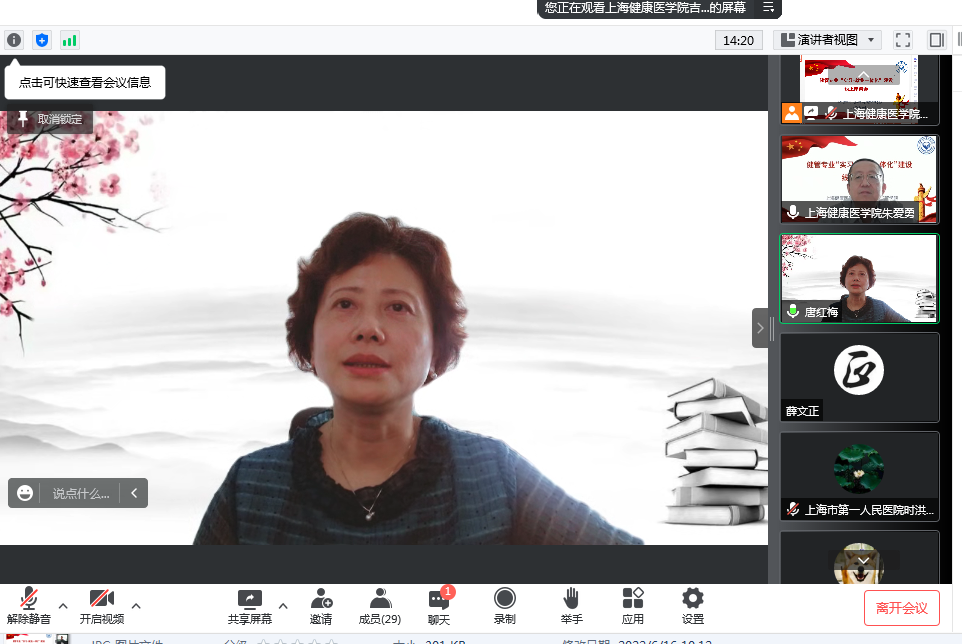The image size is (962, 644).
Task: Open Apps (应用) icon
Action: [x=632, y=606]
